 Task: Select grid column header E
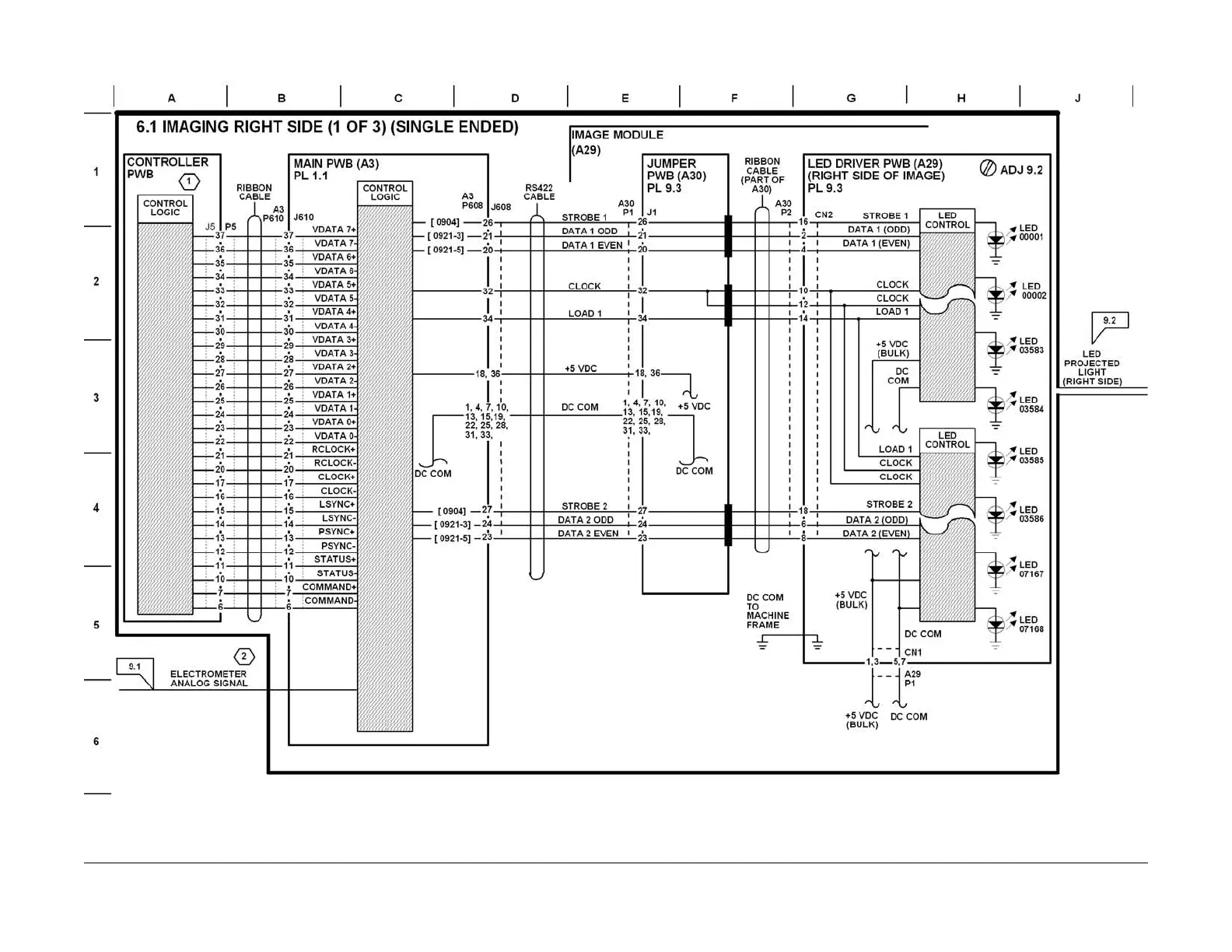tap(625, 98)
